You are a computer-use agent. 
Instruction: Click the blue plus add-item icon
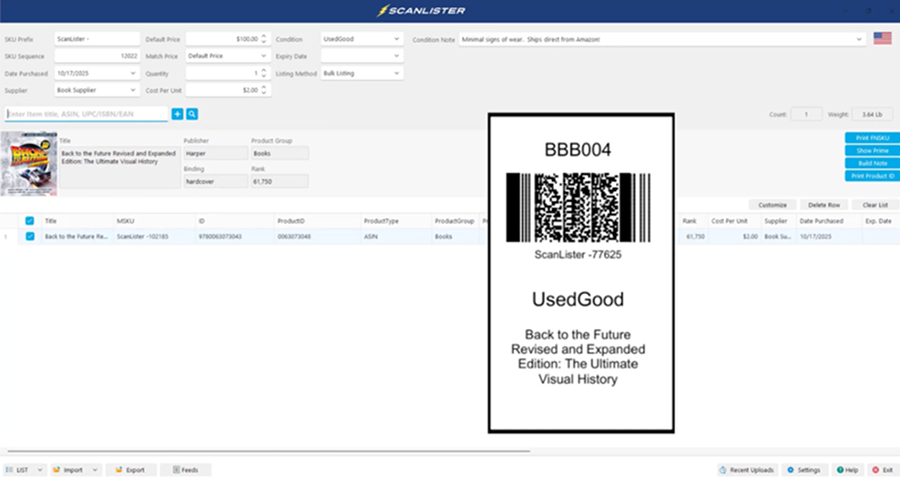(x=177, y=114)
